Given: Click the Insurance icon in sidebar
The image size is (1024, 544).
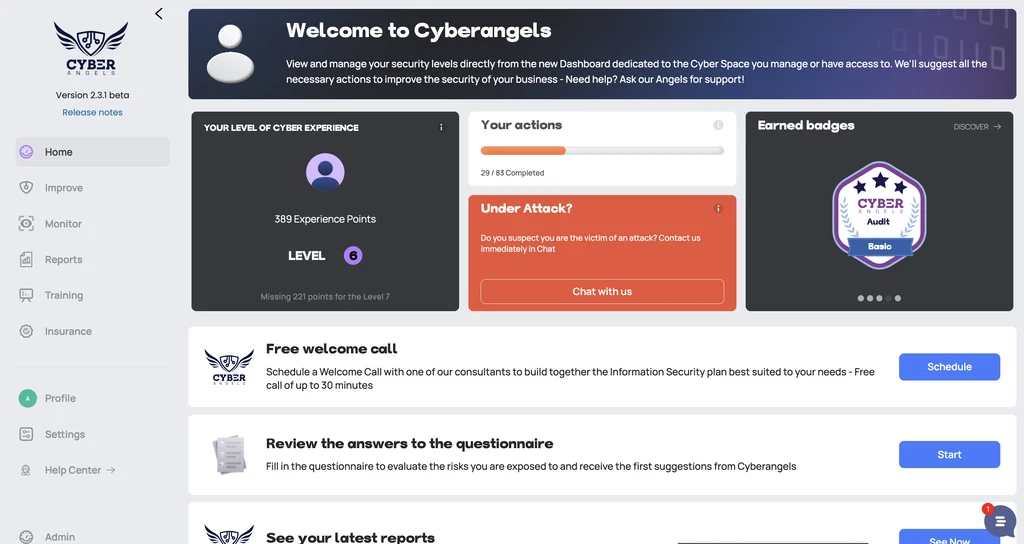Looking at the screenshot, I should click(27, 331).
